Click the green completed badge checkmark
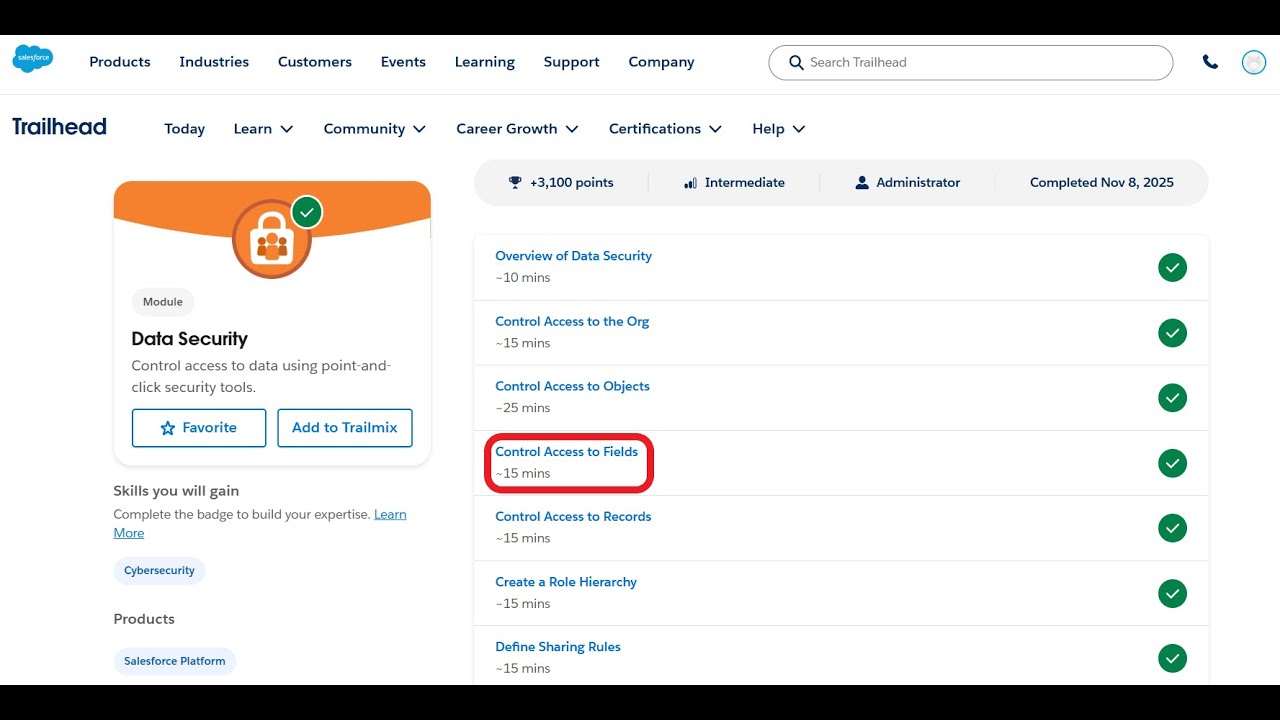This screenshot has height=720, width=1280. (307, 212)
